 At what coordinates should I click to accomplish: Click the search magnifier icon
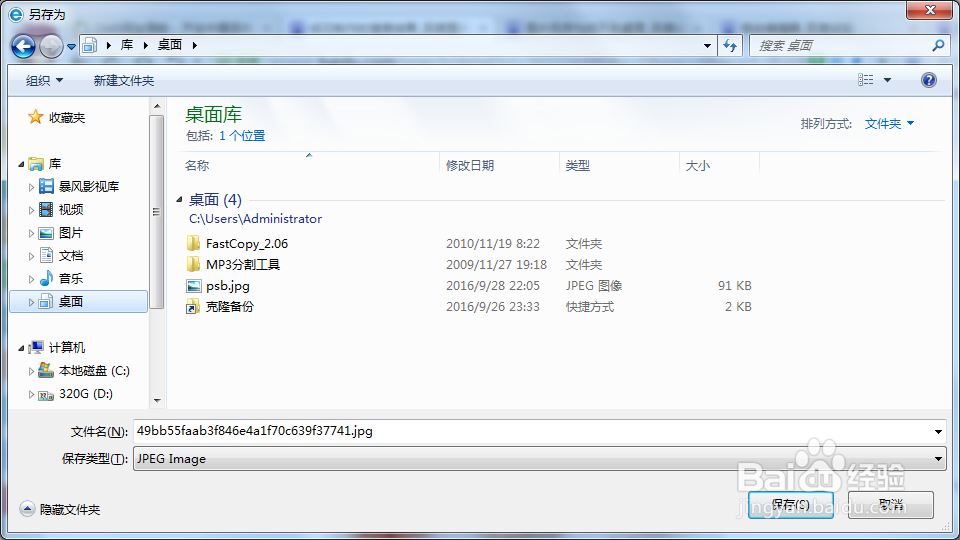click(x=938, y=45)
